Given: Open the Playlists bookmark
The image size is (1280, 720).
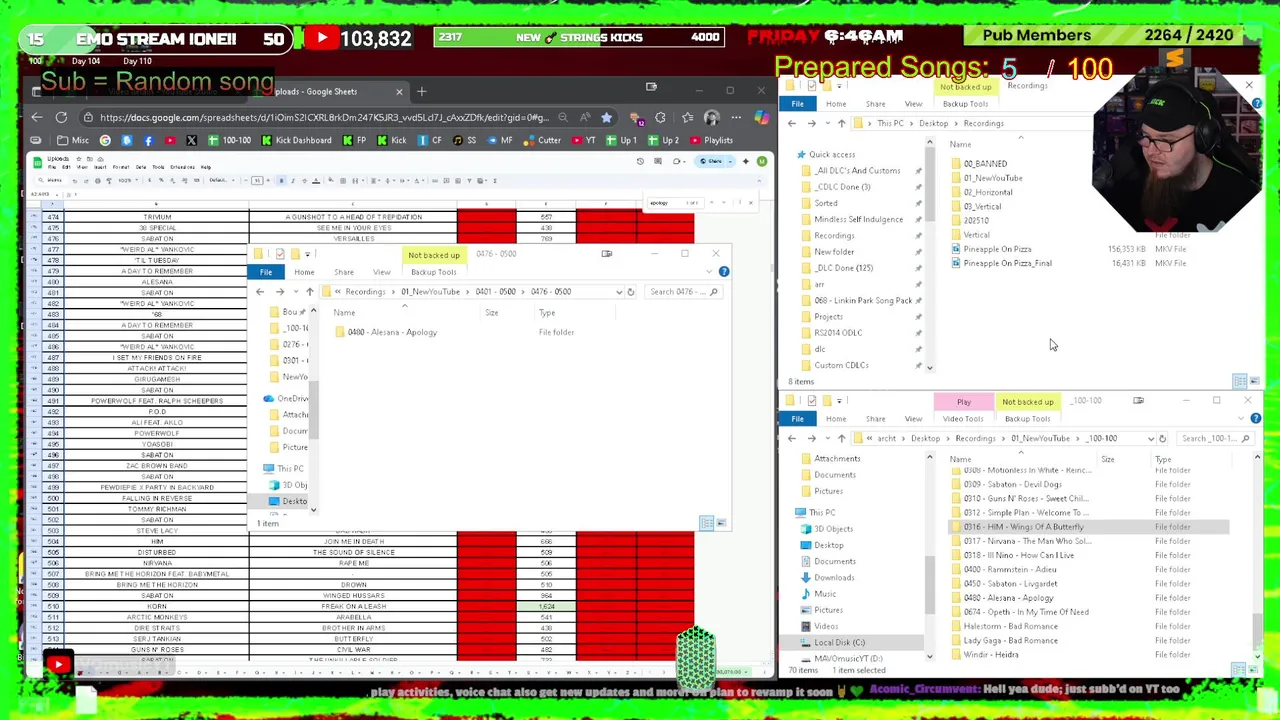Looking at the screenshot, I should pos(711,140).
